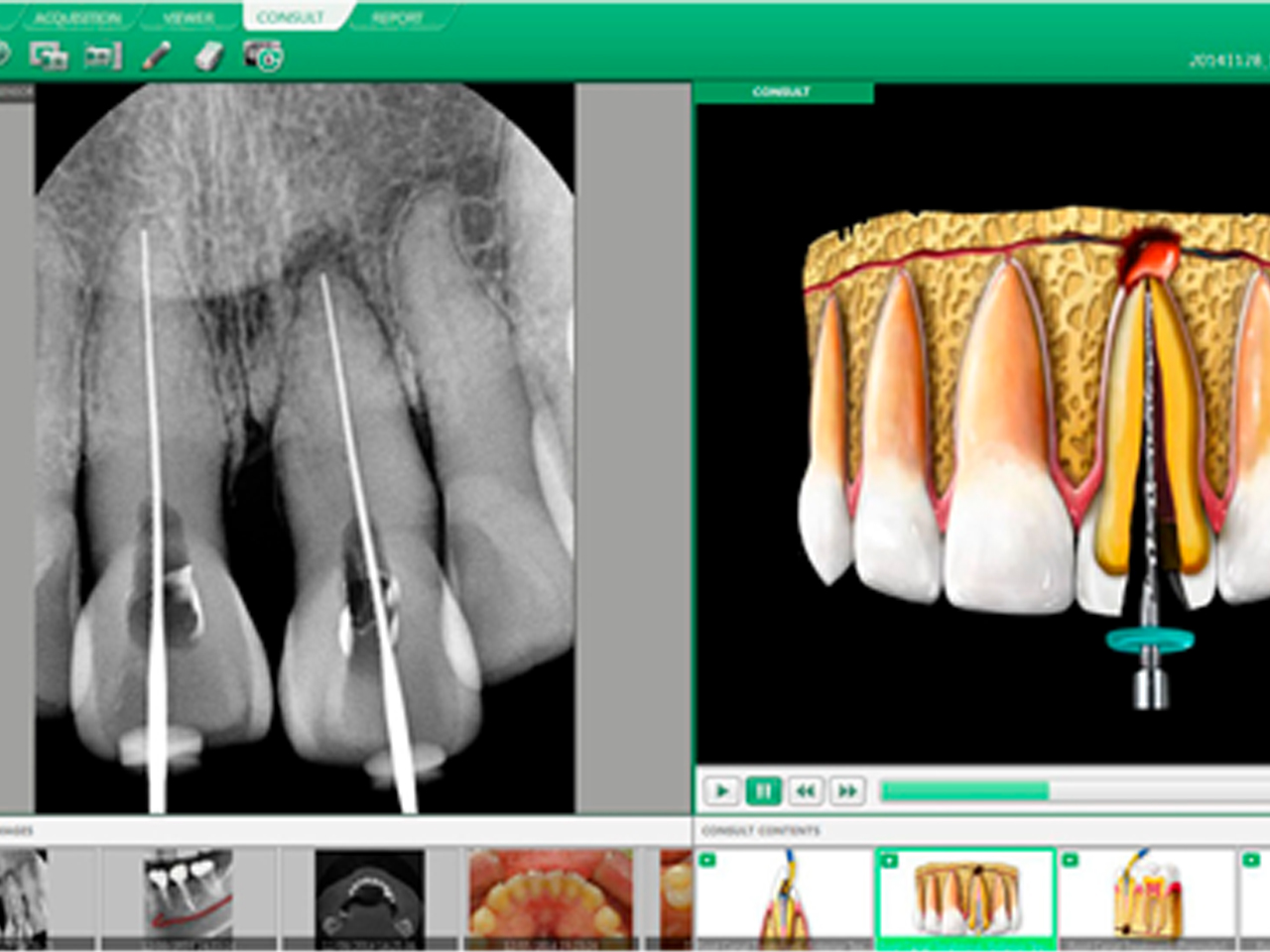
Task: Switch to the Acquisition tab
Action: tap(77, 18)
